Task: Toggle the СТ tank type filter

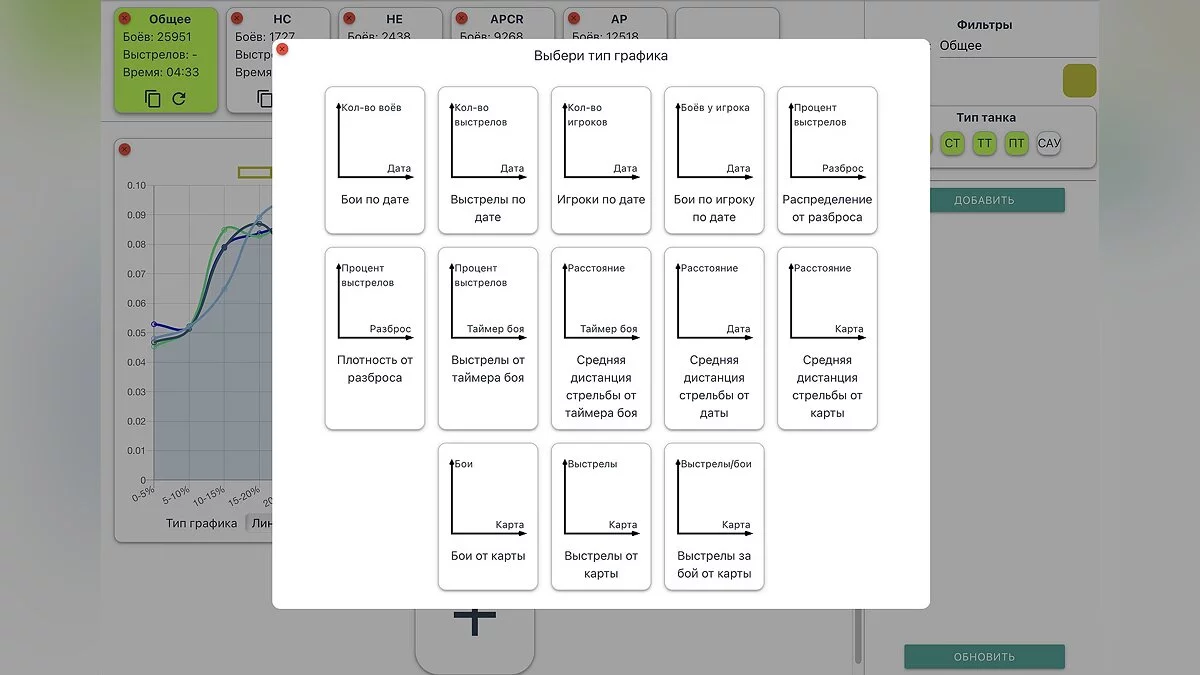Action: [953, 144]
